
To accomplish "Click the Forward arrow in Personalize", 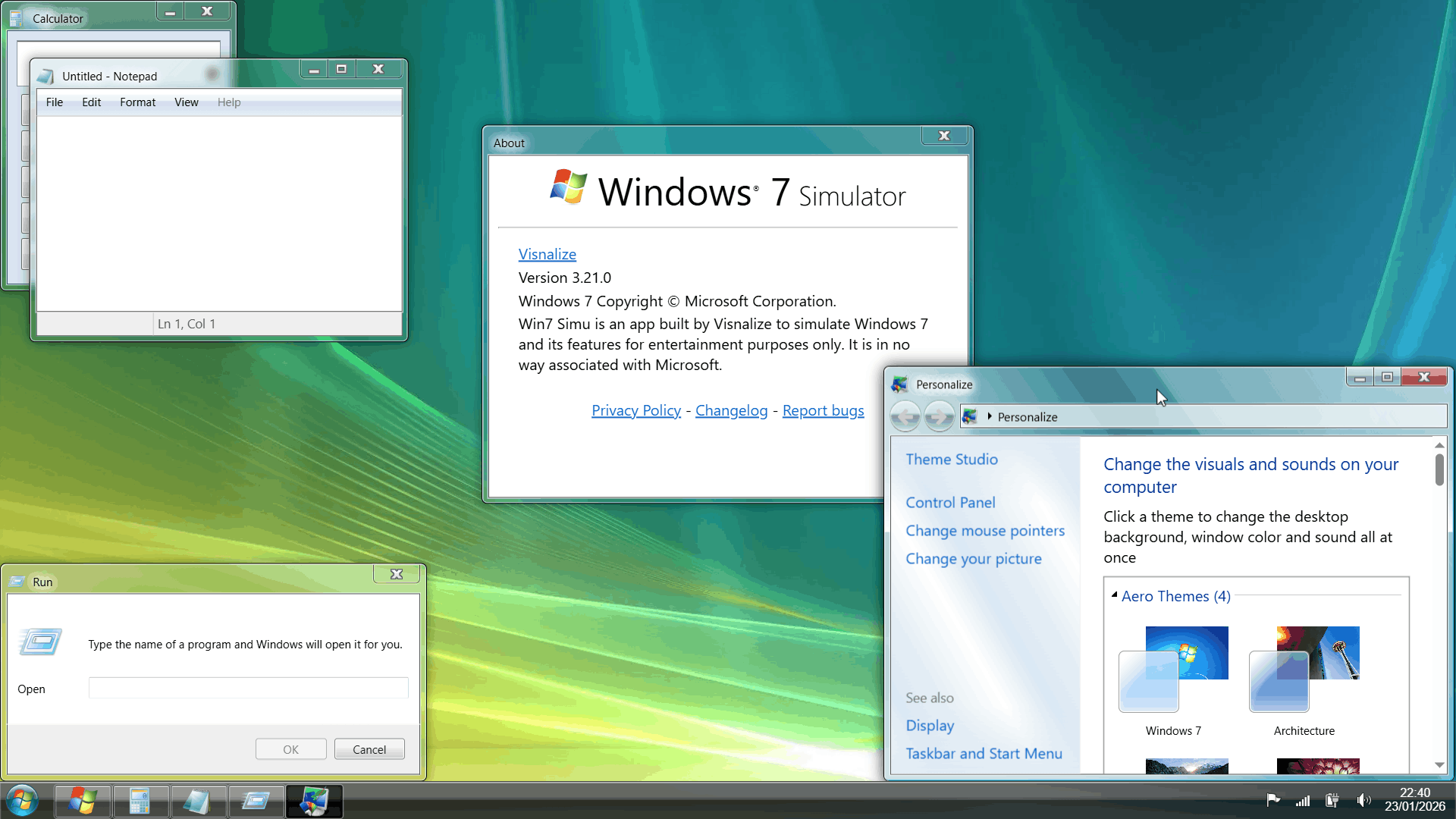I will [x=939, y=416].
